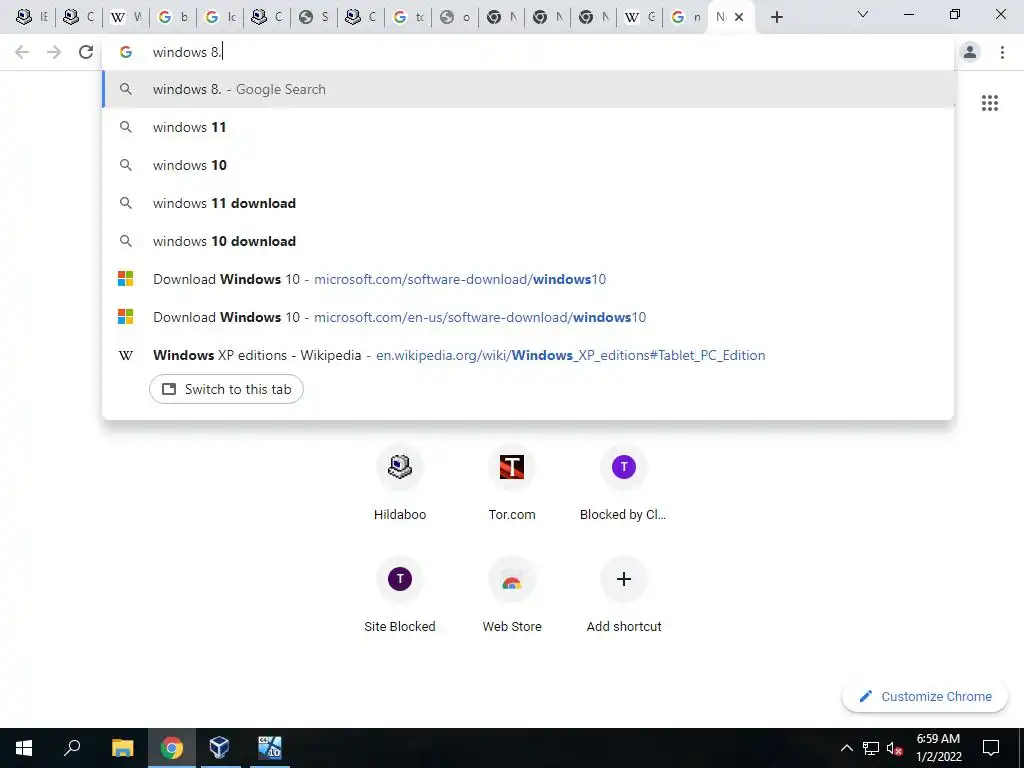The image size is (1024, 768).
Task: Click the muted volume tray icon
Action: click(x=894, y=748)
